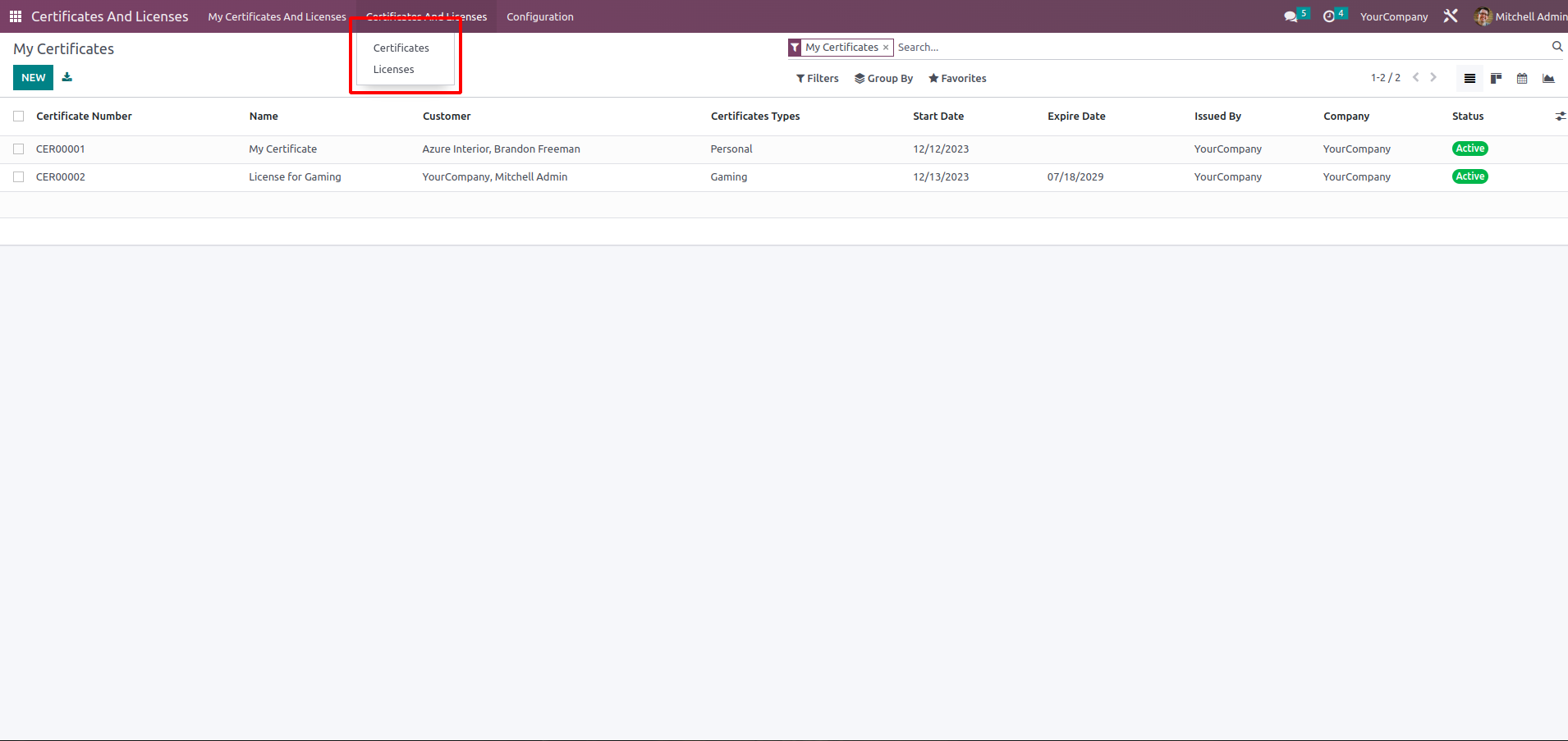Click the filter funnel icon in search facet
Viewport: 1568px width, 741px height.
coord(795,48)
